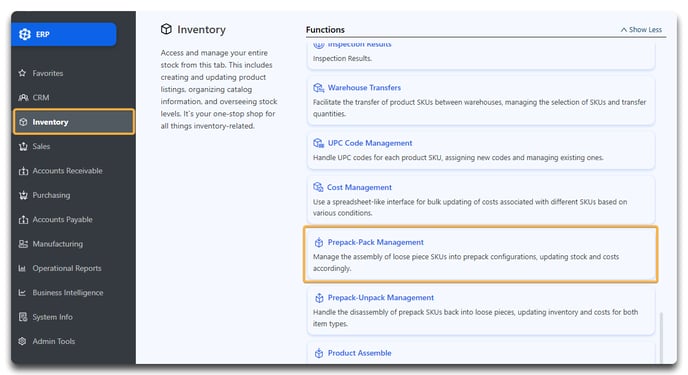
Task: Click the ERP logo icon
Action: [25, 34]
